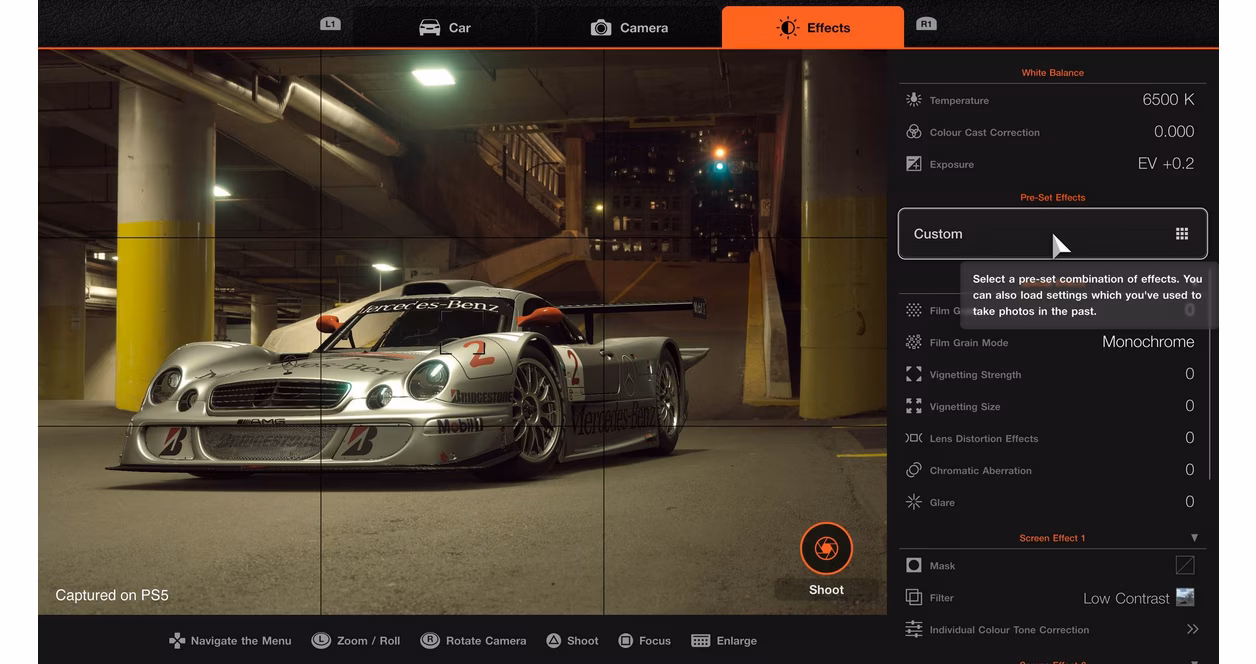Image resolution: width=1256 pixels, height=664 pixels.
Task: Click the Film Grain row icon
Action: pyautogui.click(x=913, y=310)
